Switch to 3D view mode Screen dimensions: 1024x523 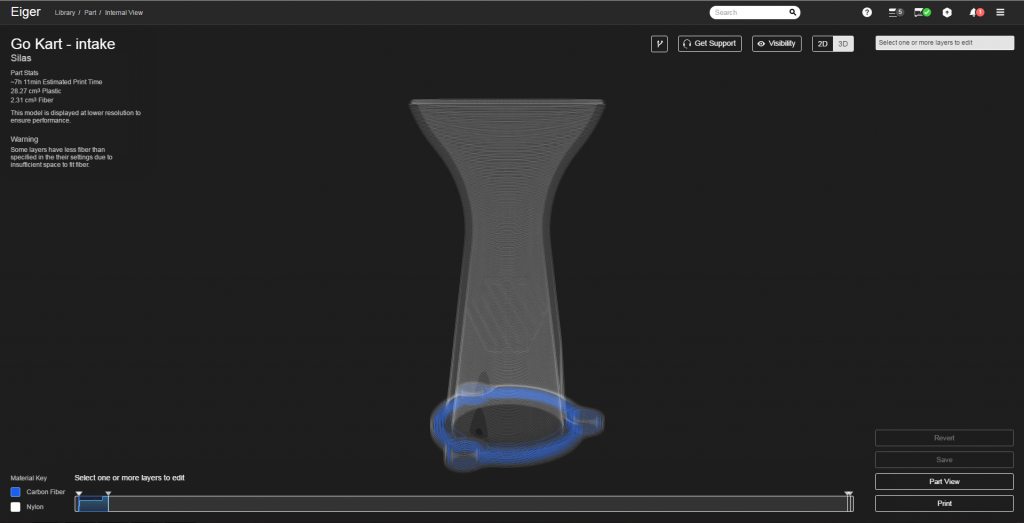843,44
